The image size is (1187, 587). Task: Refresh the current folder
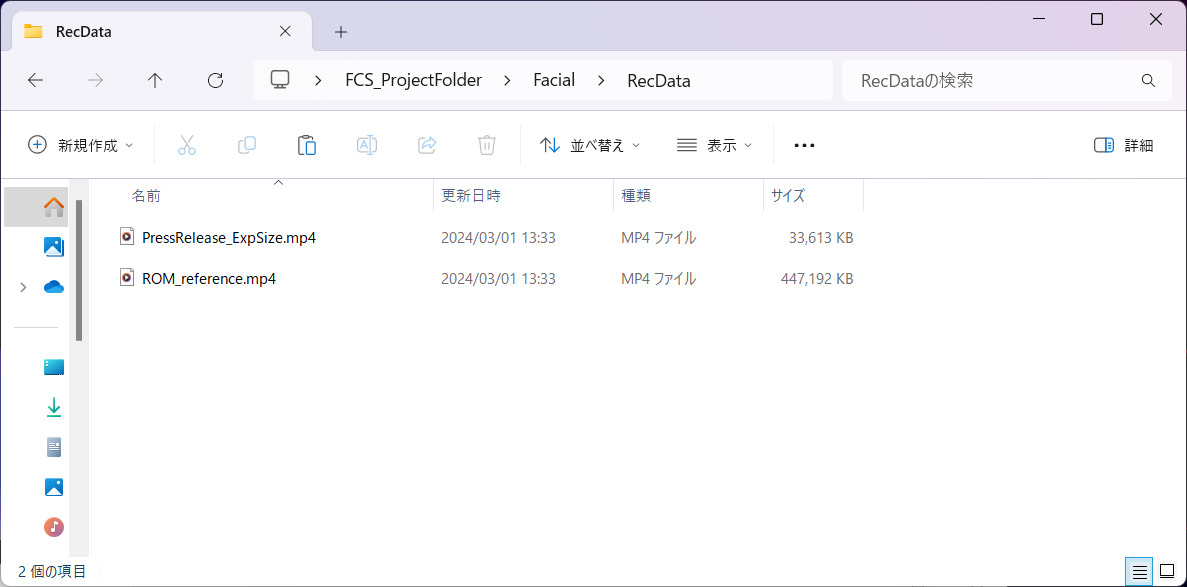tap(215, 80)
